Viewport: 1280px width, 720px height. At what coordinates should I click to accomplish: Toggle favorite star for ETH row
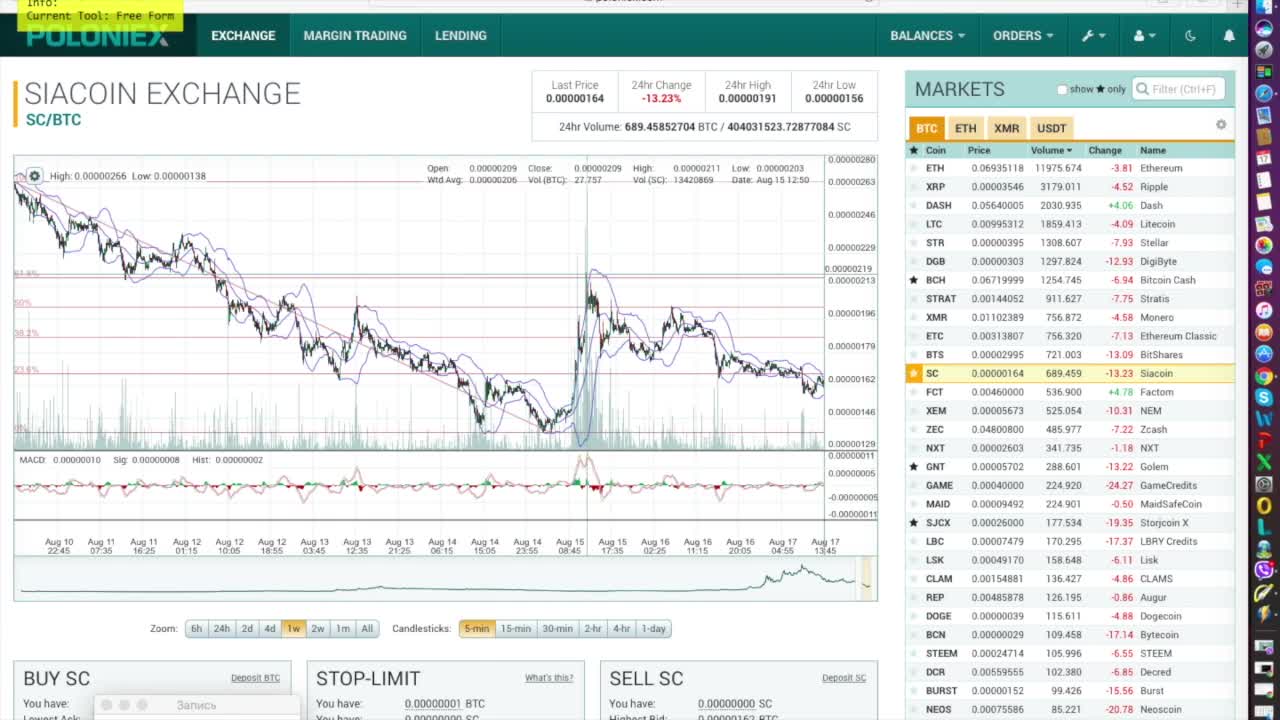(913, 168)
